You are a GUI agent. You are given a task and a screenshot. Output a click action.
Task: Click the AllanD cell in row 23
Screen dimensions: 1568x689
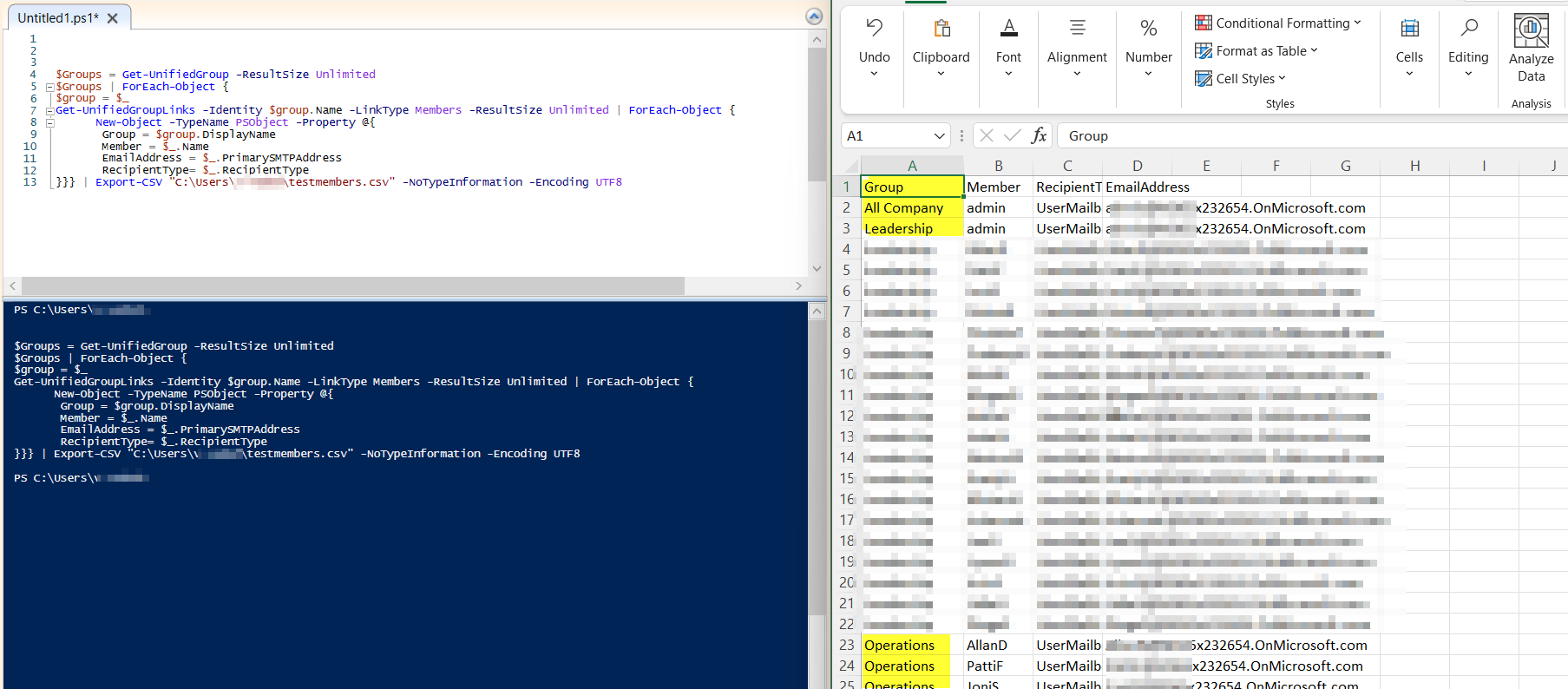[998, 645]
